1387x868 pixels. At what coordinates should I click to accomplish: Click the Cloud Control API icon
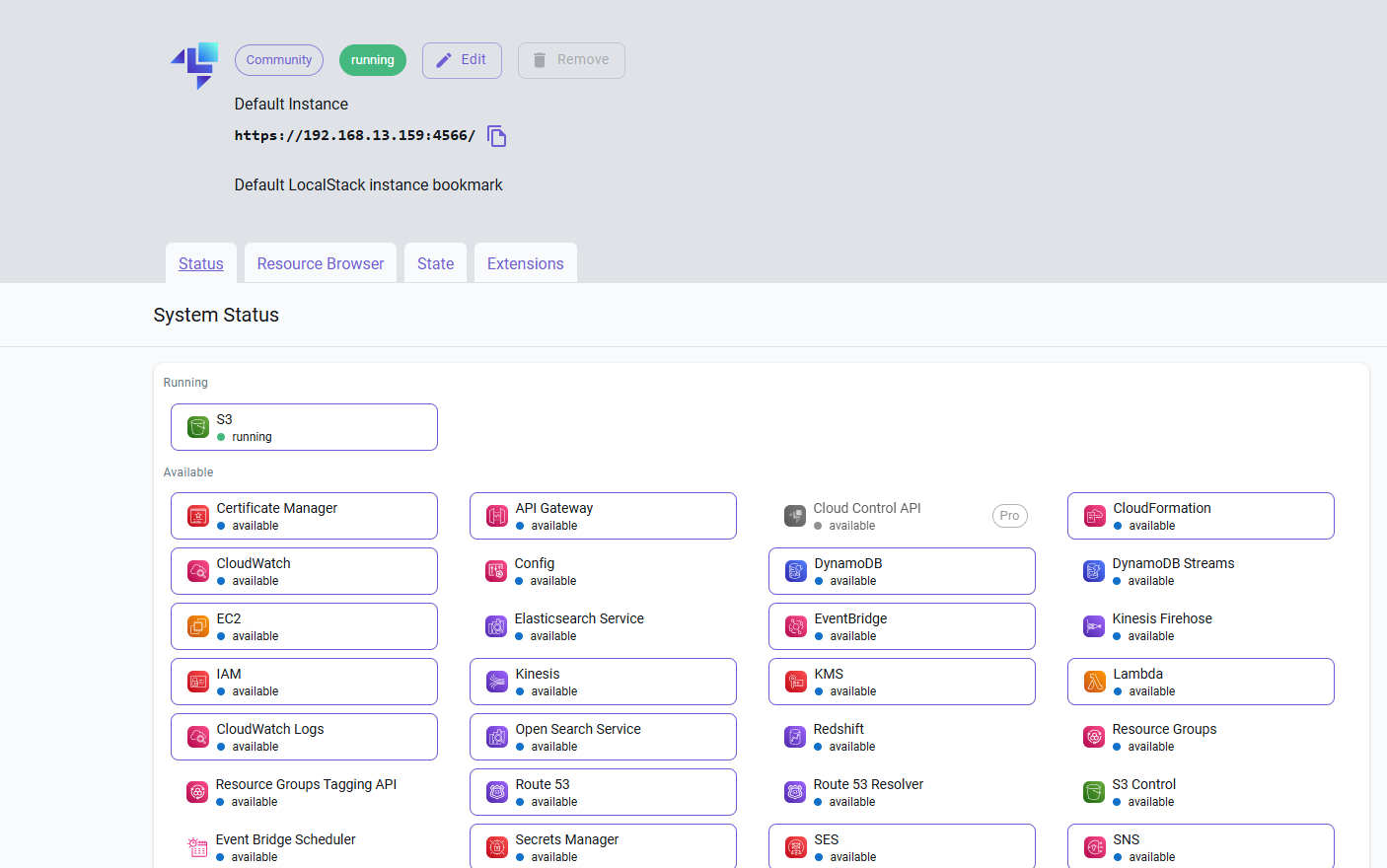(x=795, y=516)
